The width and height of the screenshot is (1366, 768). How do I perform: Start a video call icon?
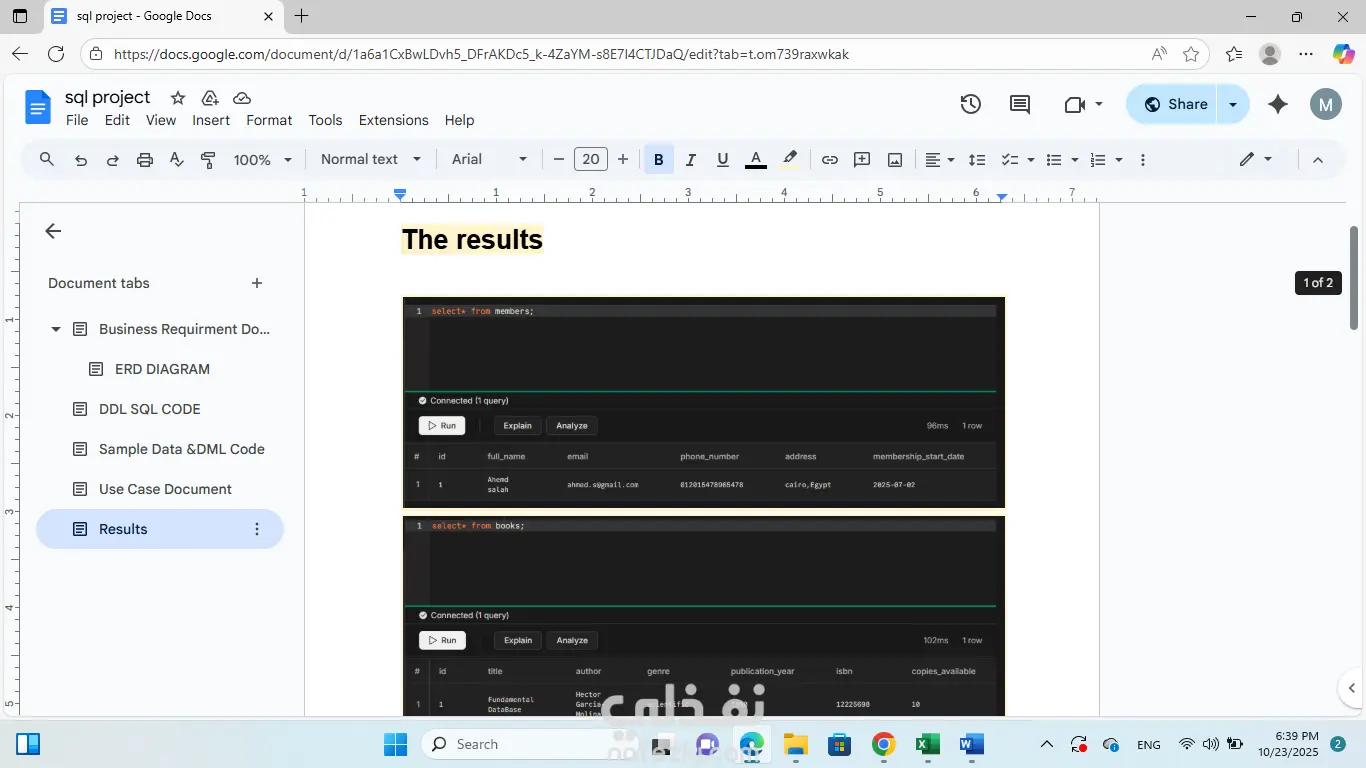[1076, 104]
